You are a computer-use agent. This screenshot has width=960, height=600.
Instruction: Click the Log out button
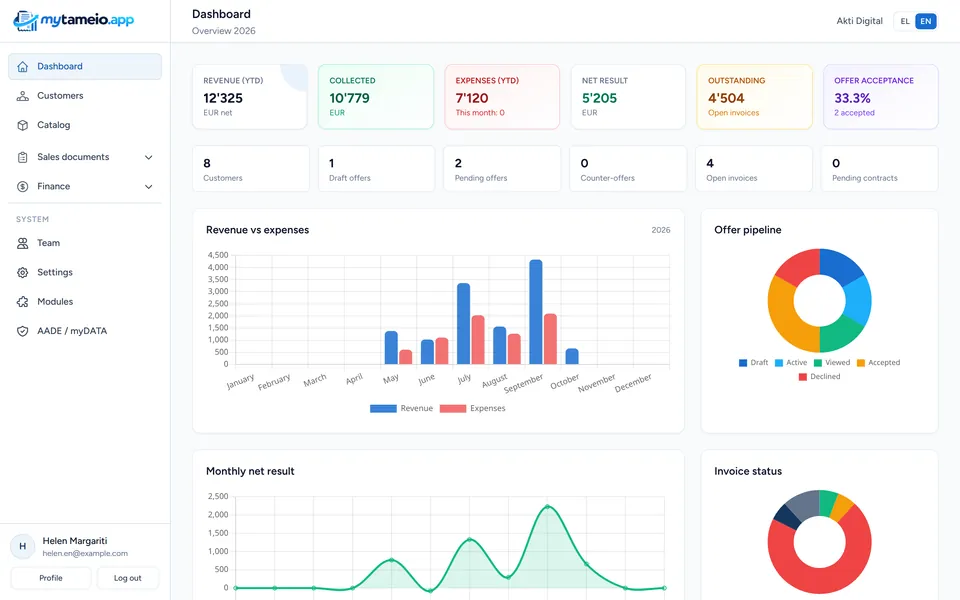[x=127, y=578]
